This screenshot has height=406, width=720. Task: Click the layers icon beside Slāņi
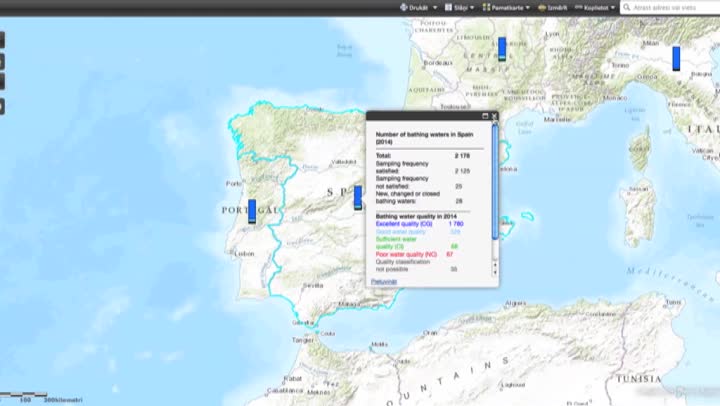click(448, 7)
